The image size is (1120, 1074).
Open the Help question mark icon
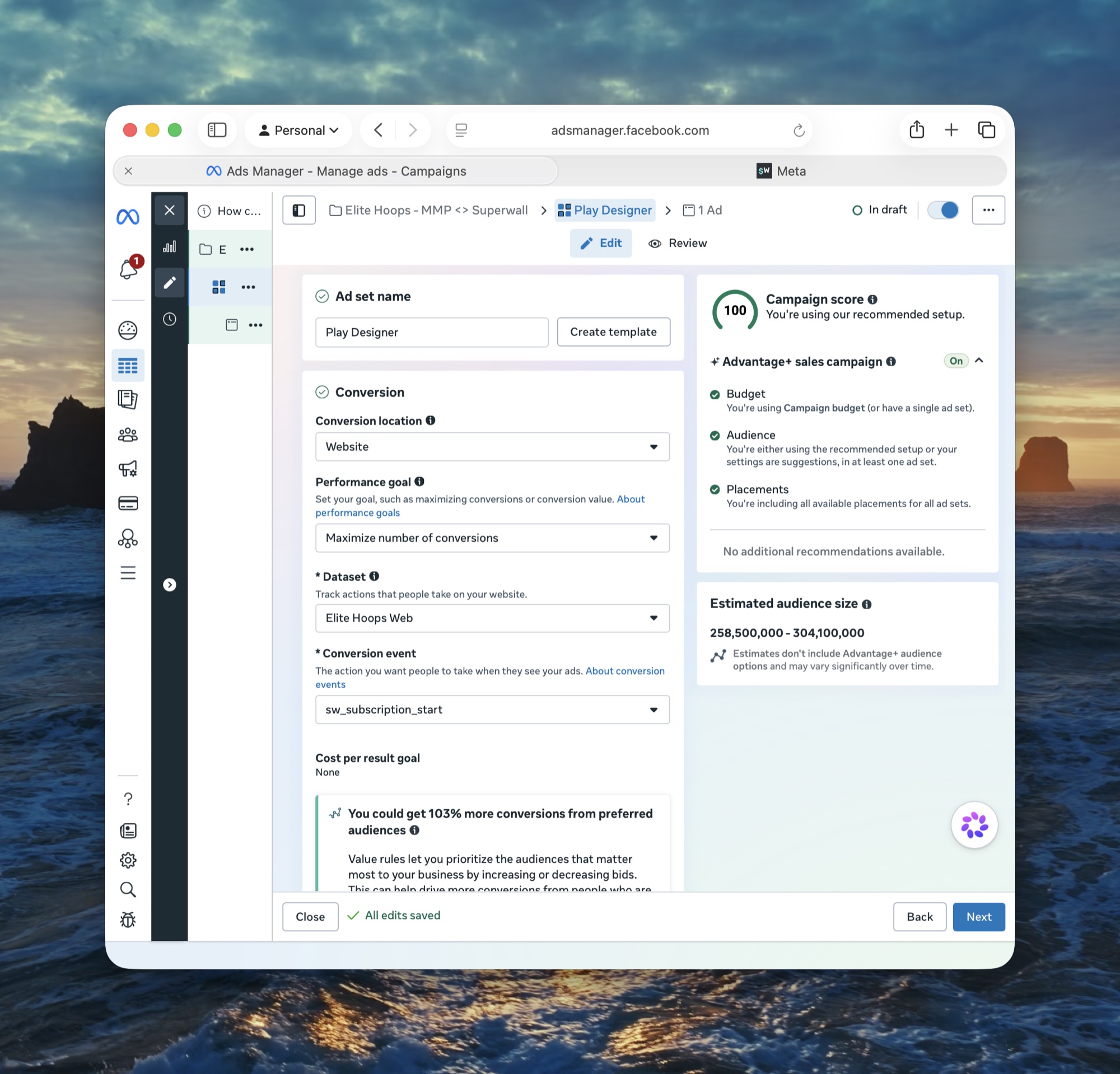128,798
